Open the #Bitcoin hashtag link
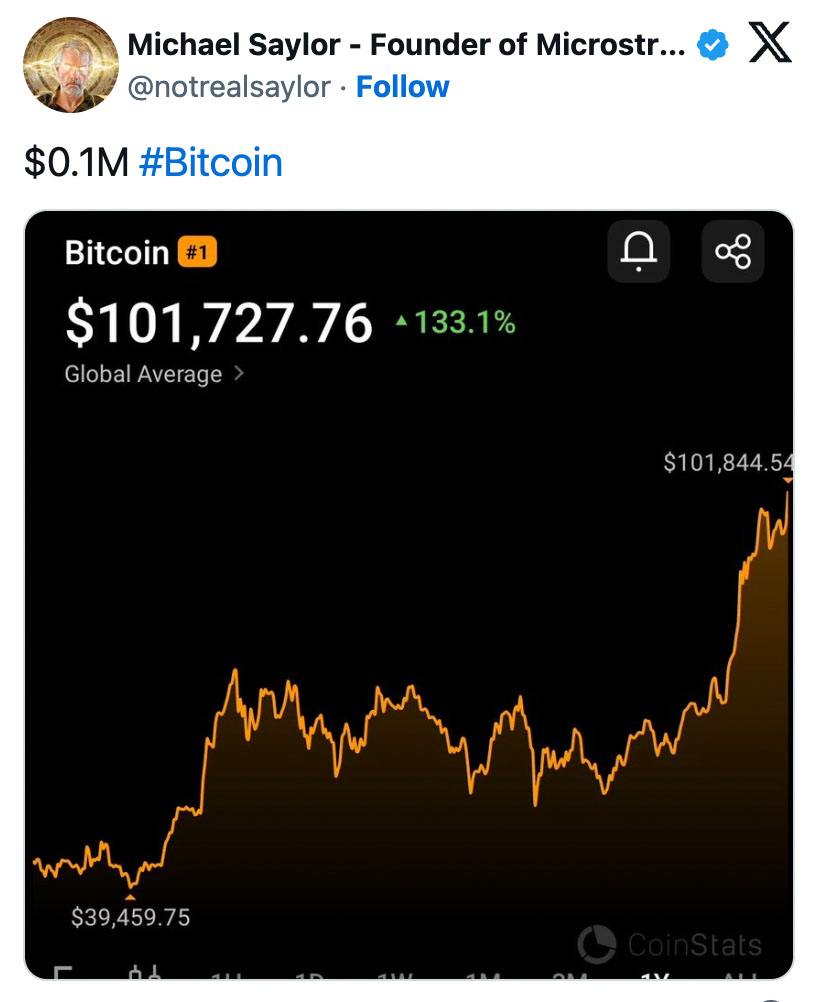The height and width of the screenshot is (1002, 822). point(210,162)
